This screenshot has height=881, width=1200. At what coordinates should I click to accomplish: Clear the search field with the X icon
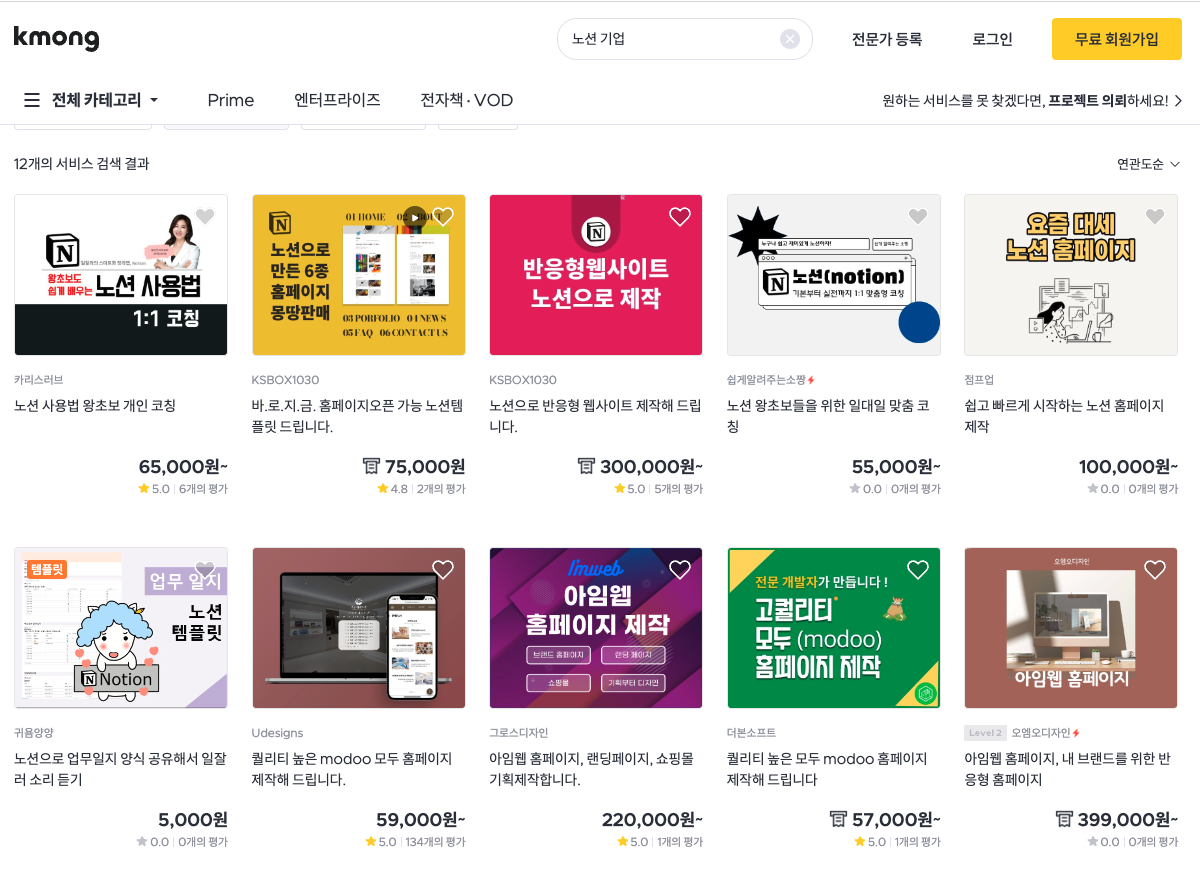790,39
